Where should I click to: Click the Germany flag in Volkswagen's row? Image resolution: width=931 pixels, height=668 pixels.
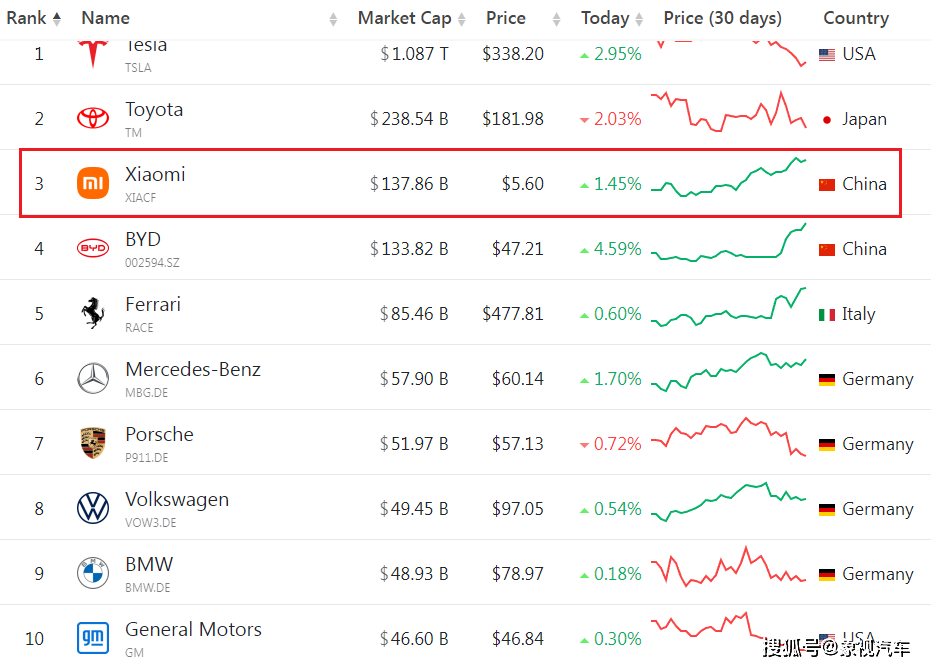826,509
